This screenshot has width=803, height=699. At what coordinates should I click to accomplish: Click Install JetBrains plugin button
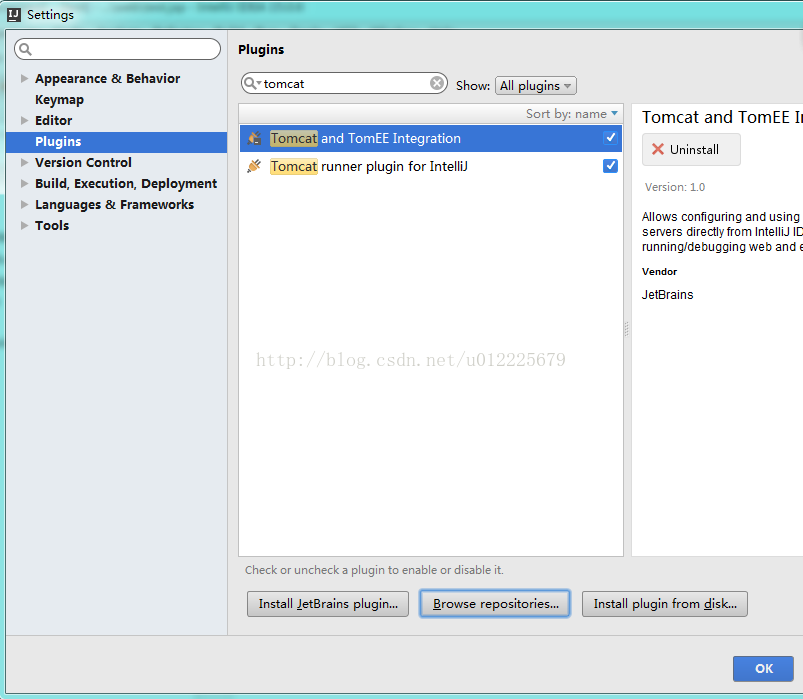(328, 604)
